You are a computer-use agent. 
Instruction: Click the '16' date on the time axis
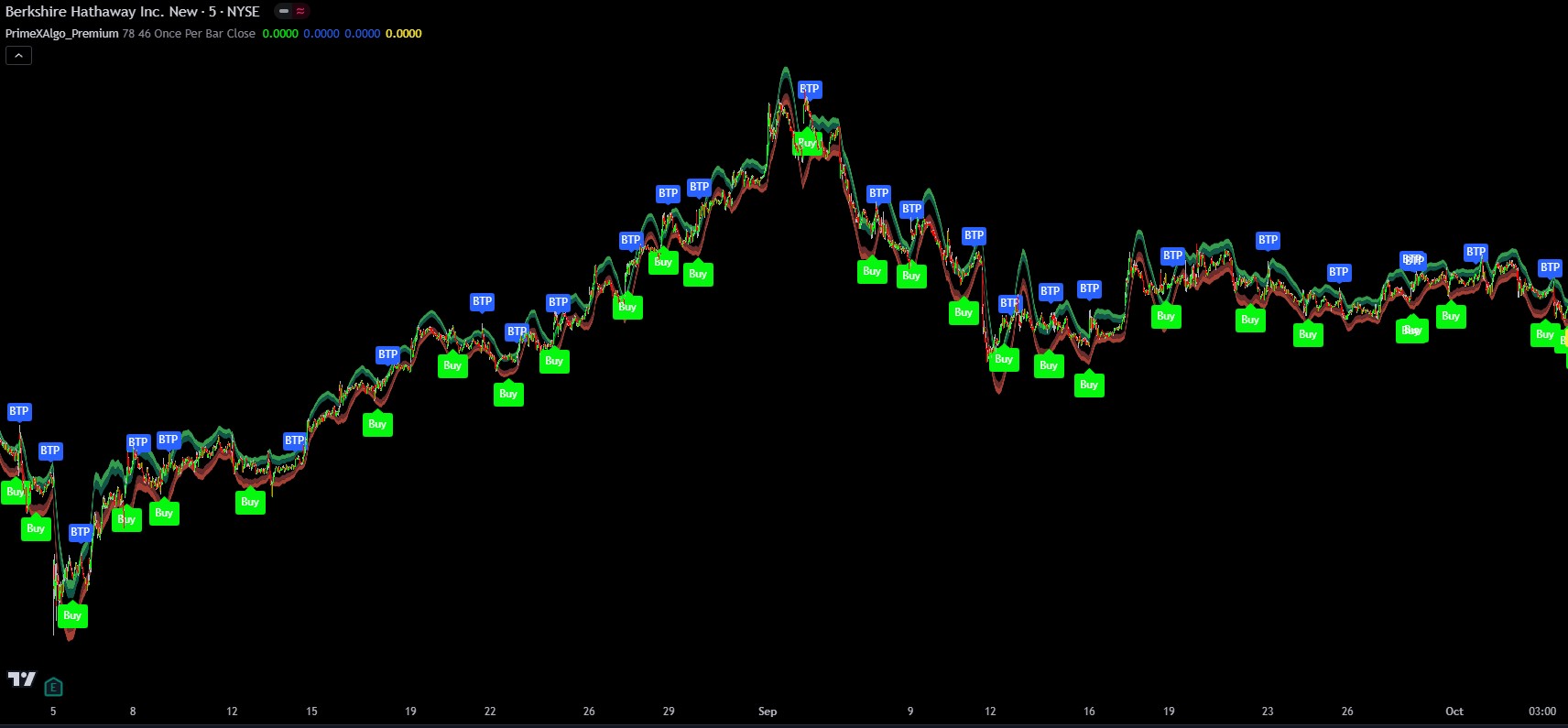click(1089, 712)
